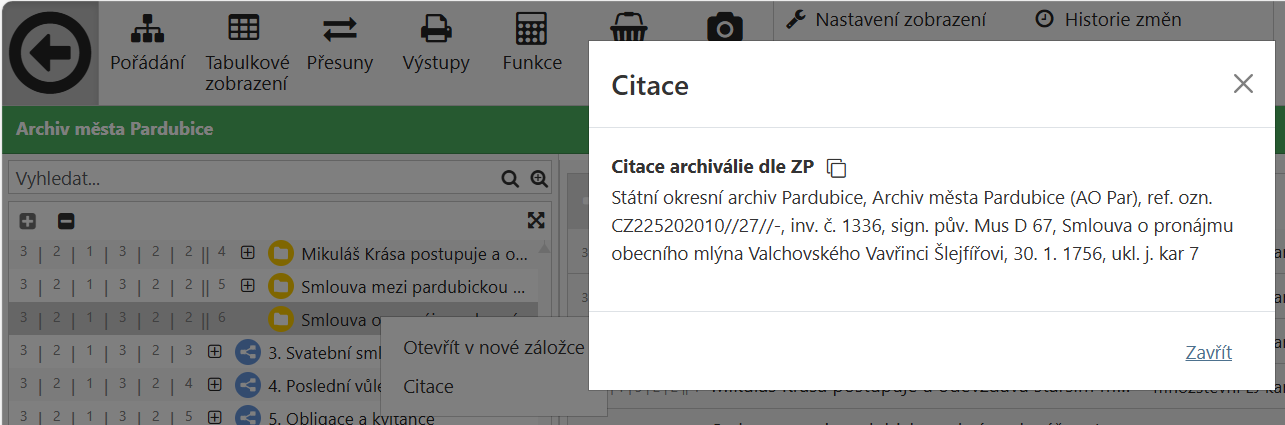Switch to Tabulkové zobrazení
The width and height of the screenshot is (1285, 425).
(x=247, y=54)
